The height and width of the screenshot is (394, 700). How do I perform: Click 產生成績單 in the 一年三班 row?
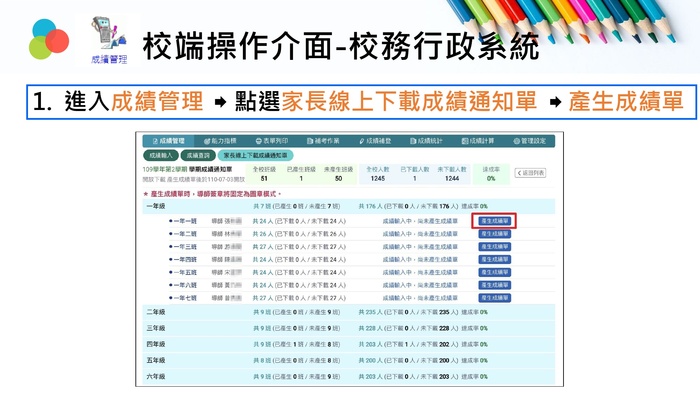coord(494,247)
